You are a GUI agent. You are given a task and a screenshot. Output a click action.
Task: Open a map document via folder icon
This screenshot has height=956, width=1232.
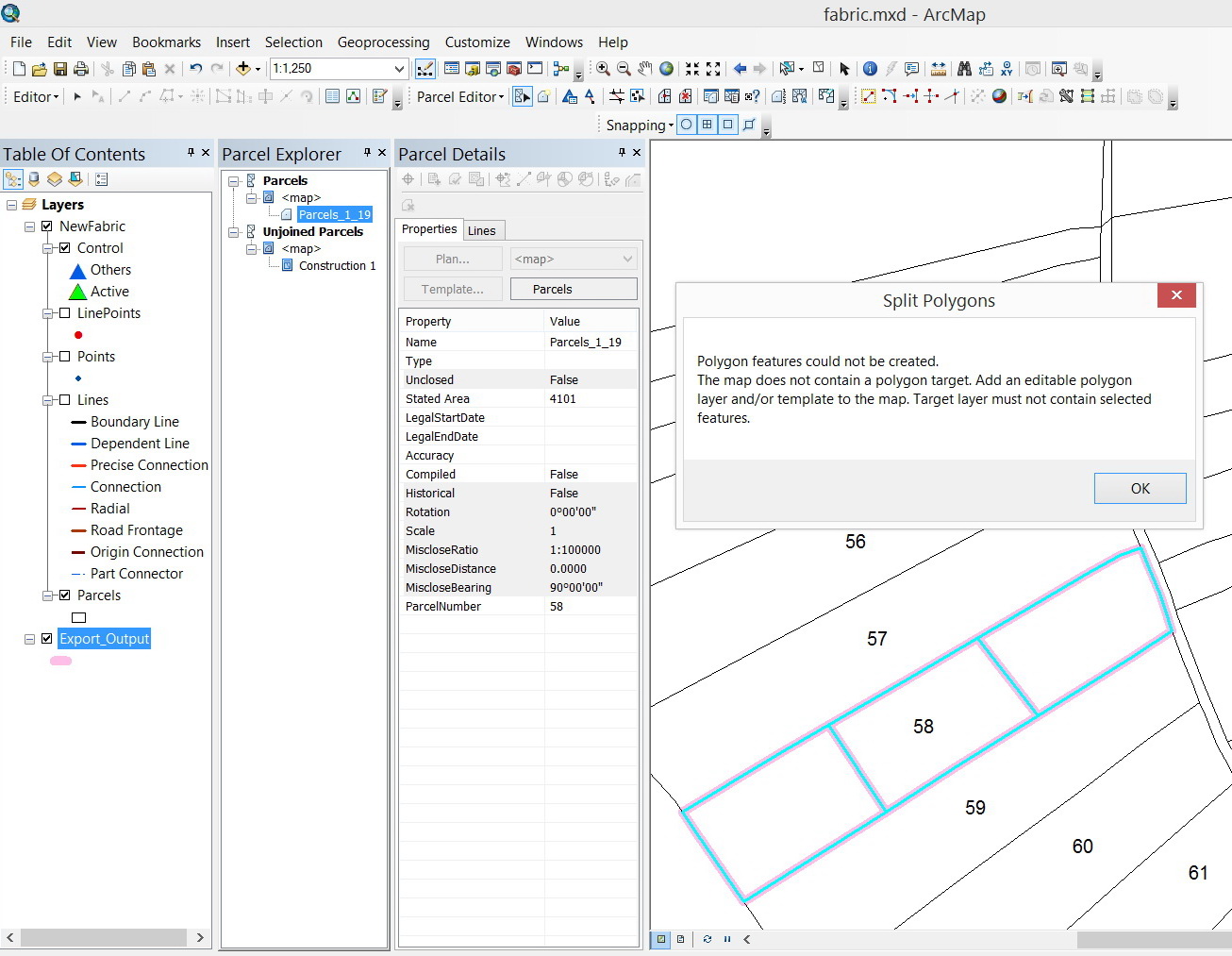pyautogui.click(x=39, y=69)
